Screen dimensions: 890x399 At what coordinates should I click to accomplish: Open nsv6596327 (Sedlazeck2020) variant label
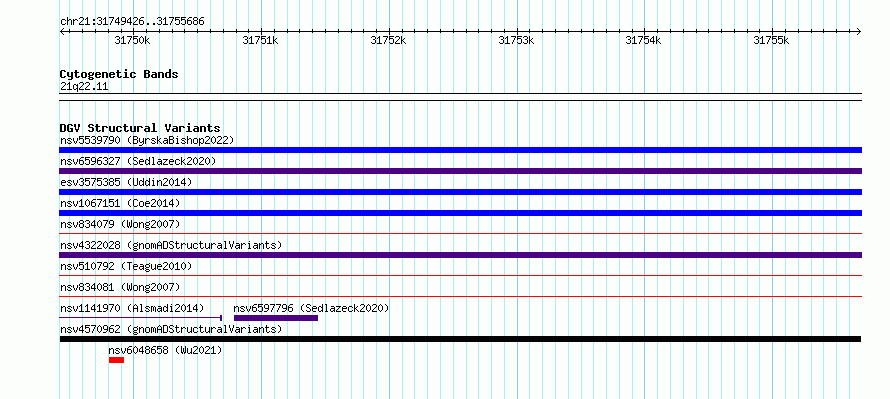[138, 161]
